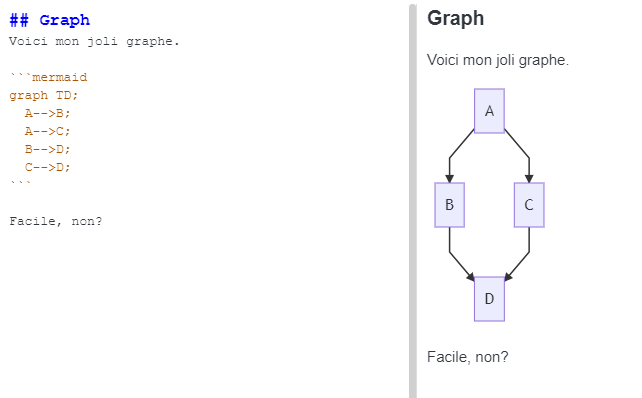Screen dimensions: 642x398
Task: Click the 'B-->D;' code line
Action: 47,149
